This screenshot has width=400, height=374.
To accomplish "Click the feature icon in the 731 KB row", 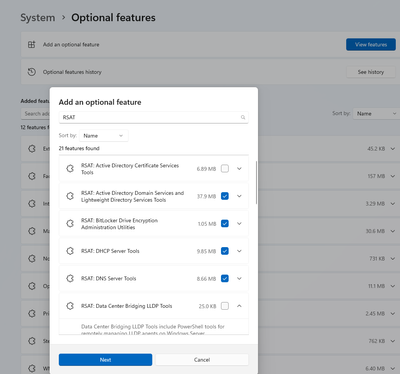I will pos(32,258).
